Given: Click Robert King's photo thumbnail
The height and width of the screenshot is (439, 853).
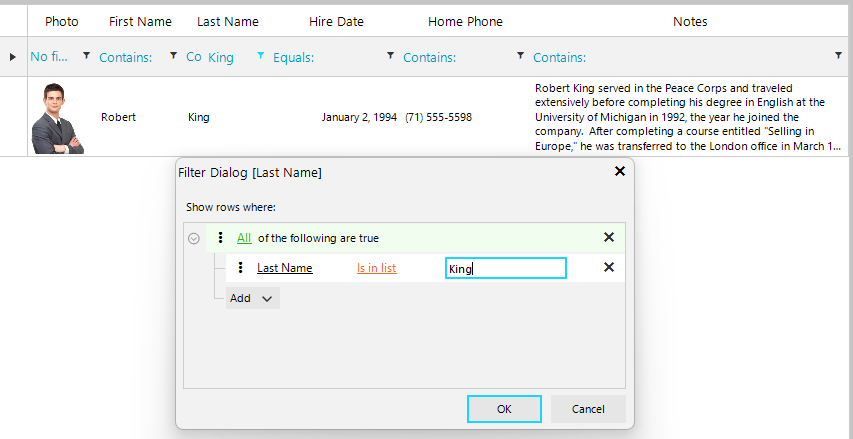Looking at the screenshot, I should 57,118.
